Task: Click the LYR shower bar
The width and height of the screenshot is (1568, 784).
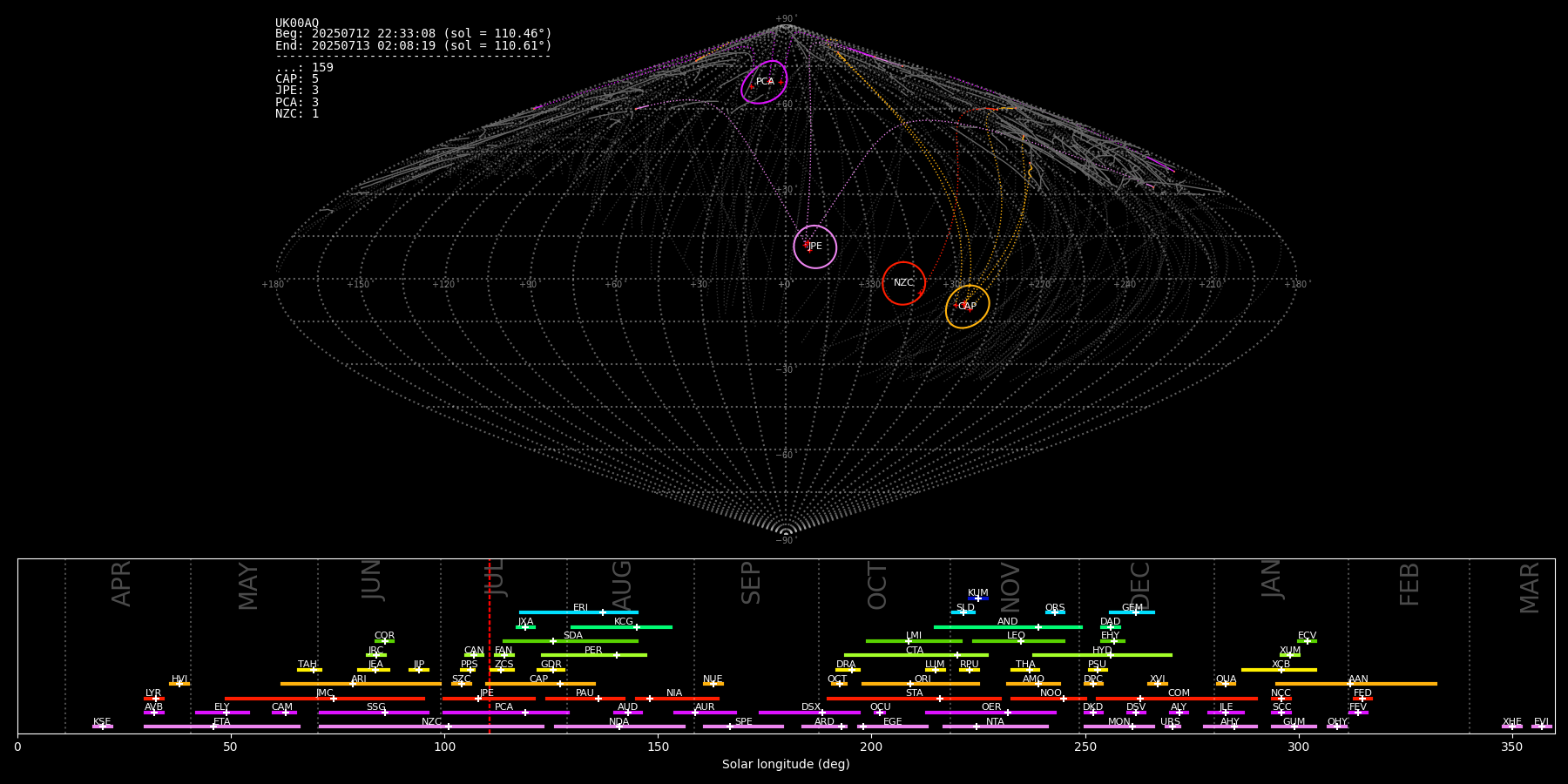Action: tap(154, 699)
